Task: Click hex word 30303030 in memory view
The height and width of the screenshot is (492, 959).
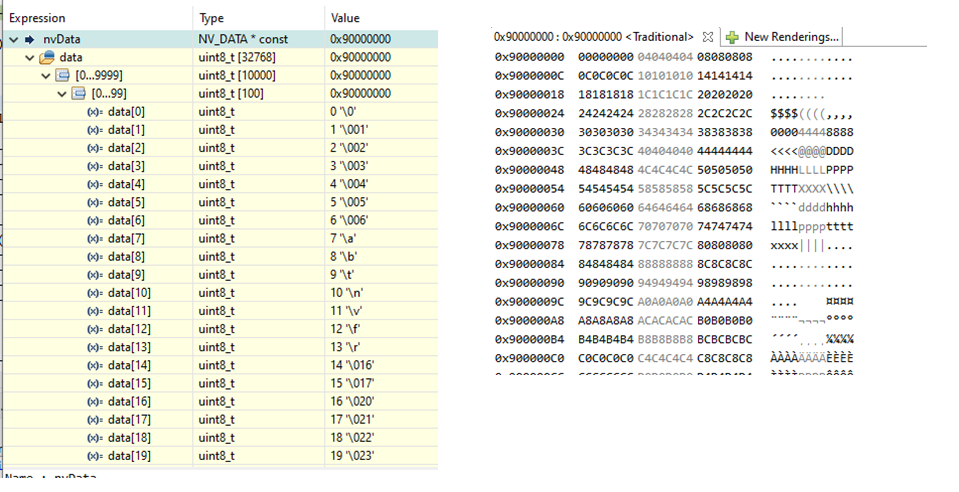Action: 606,132
